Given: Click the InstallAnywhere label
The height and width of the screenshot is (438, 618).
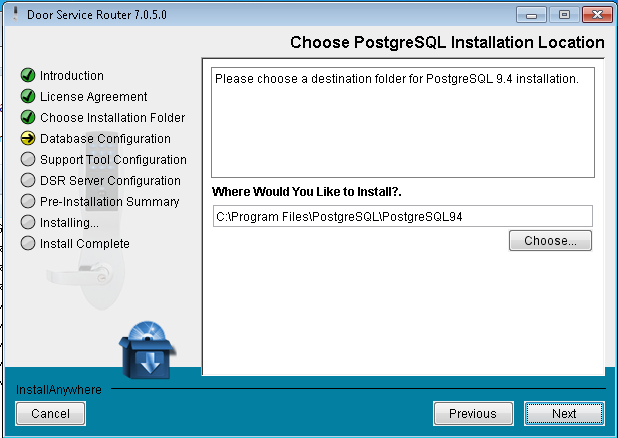Looking at the screenshot, I should tap(59, 390).
